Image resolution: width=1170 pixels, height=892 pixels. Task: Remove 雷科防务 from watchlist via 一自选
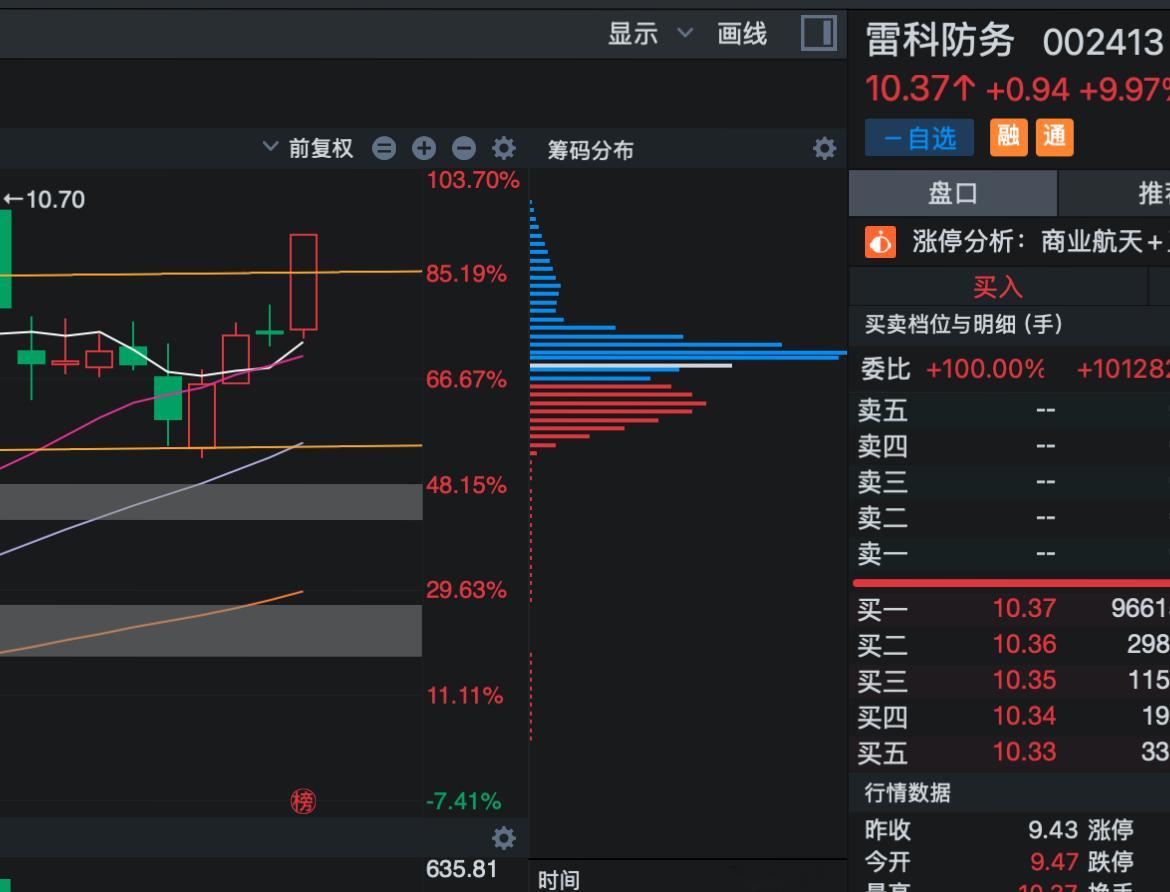click(918, 139)
